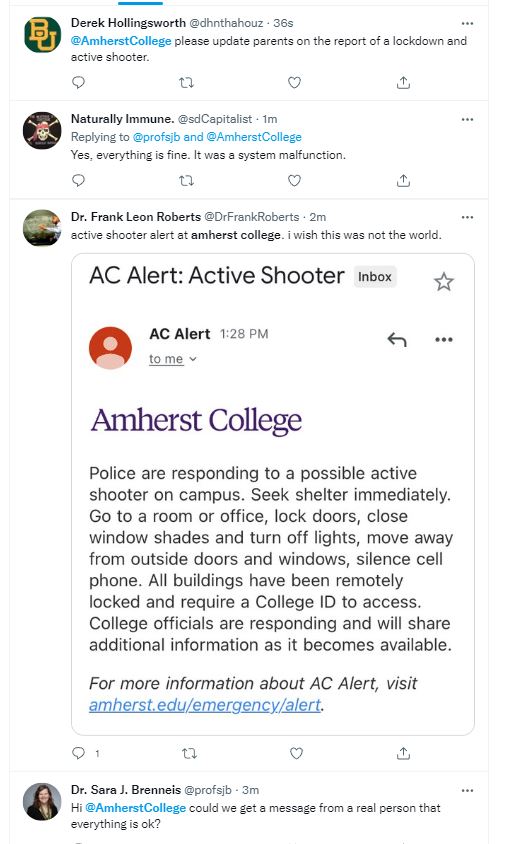Like the Naturally Immune tweet
The width and height of the screenshot is (505, 844).
pyautogui.click(x=294, y=180)
